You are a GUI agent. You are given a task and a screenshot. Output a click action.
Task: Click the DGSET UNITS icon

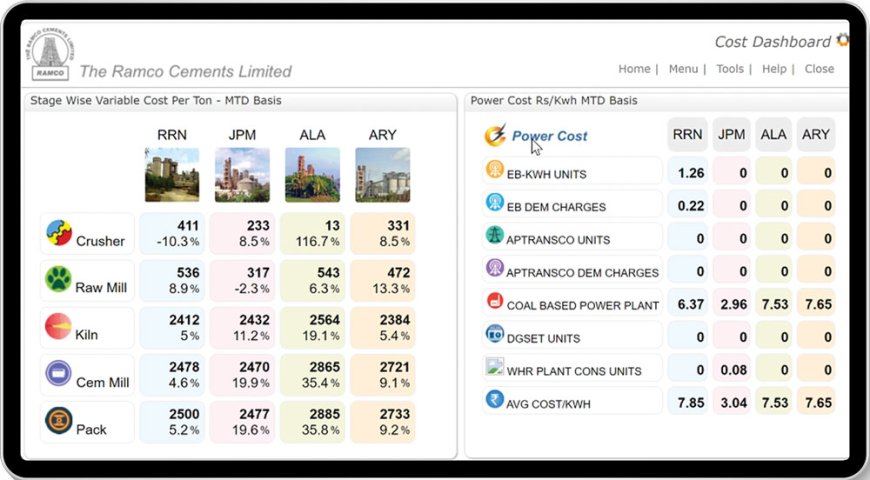coord(494,334)
